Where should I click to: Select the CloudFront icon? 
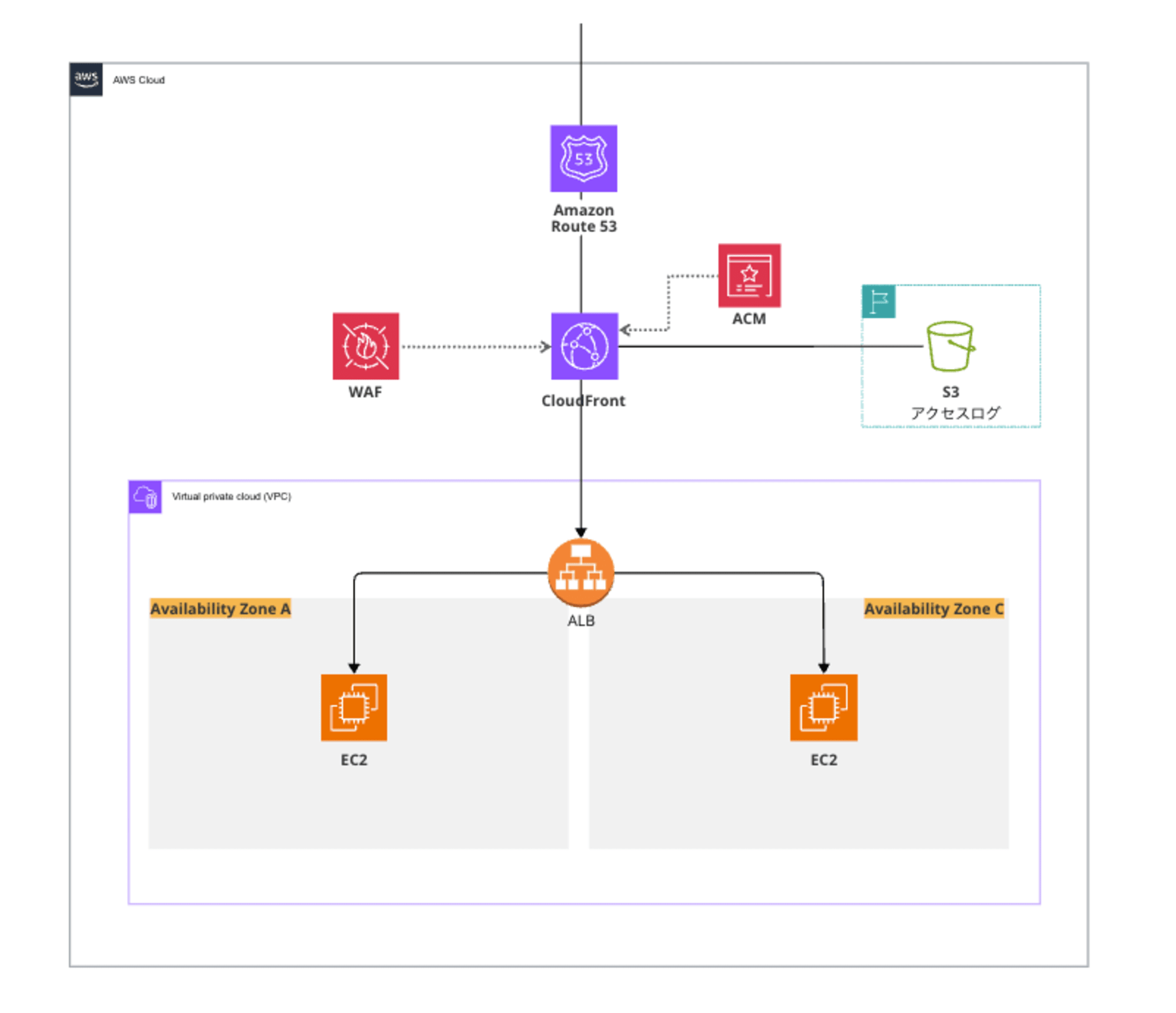pos(584,346)
